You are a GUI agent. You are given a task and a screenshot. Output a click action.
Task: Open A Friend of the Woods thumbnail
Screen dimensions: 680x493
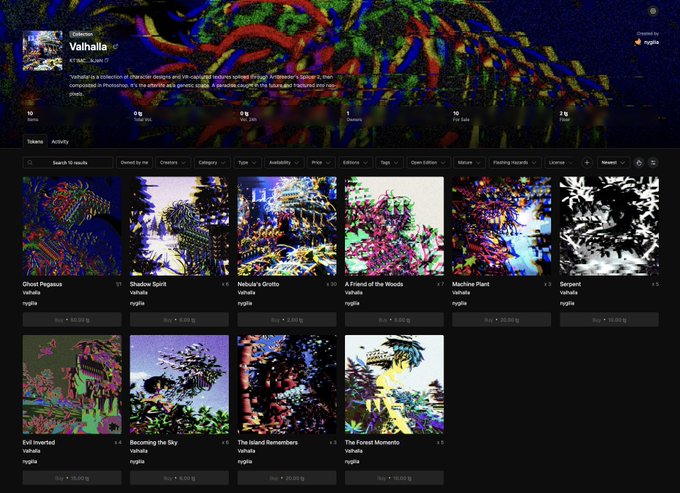[x=394, y=226]
